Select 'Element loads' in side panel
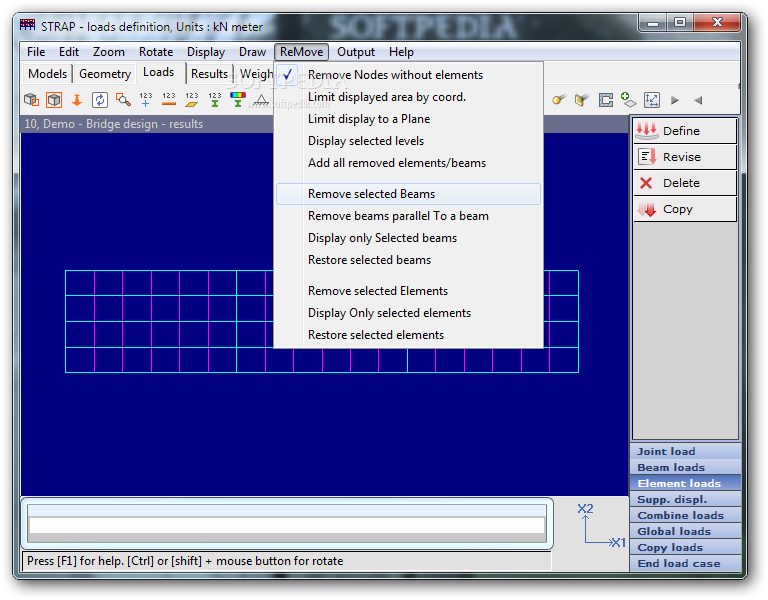The width and height of the screenshot is (768, 600). point(685,483)
